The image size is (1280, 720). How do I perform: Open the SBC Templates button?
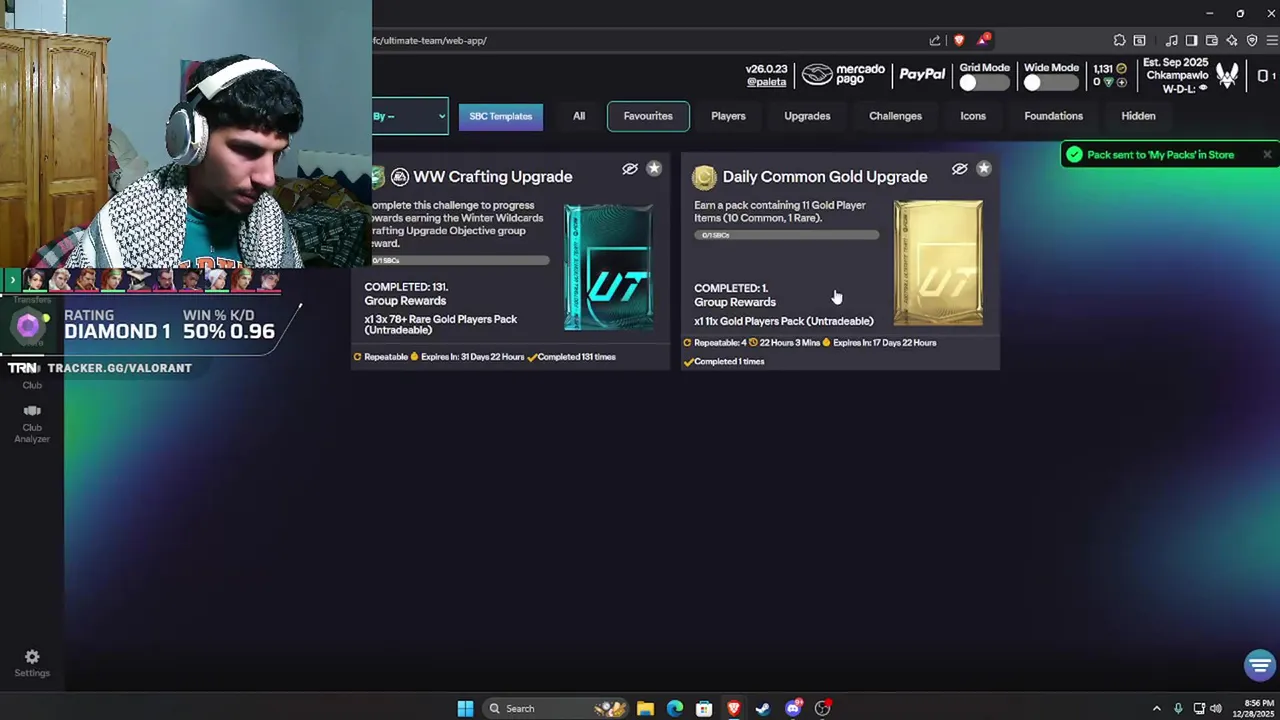501,116
